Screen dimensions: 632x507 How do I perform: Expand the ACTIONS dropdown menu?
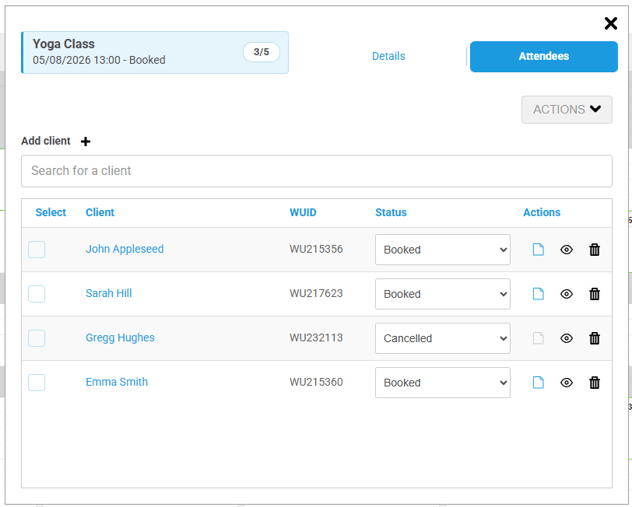[x=567, y=110]
